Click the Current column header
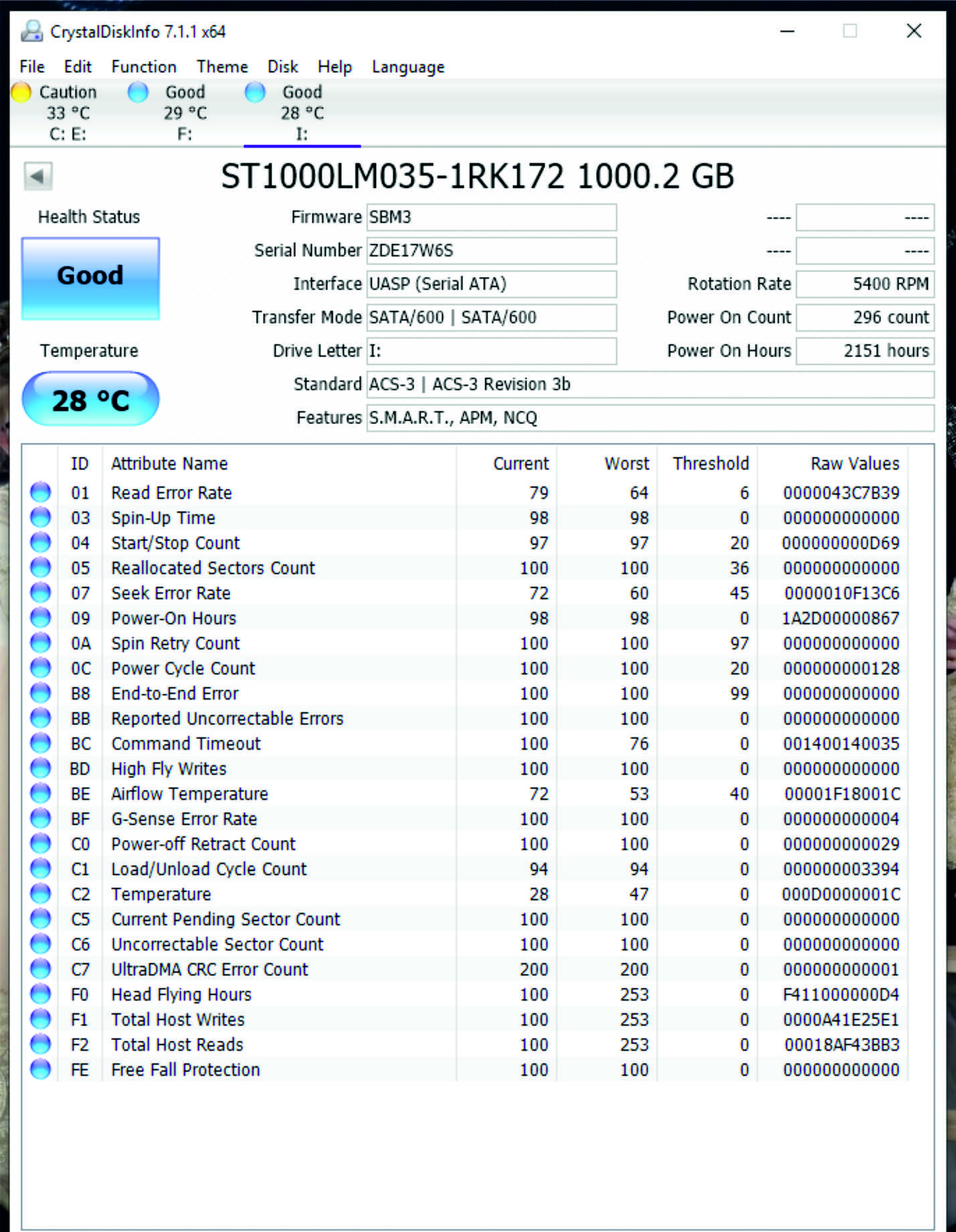 [x=520, y=464]
